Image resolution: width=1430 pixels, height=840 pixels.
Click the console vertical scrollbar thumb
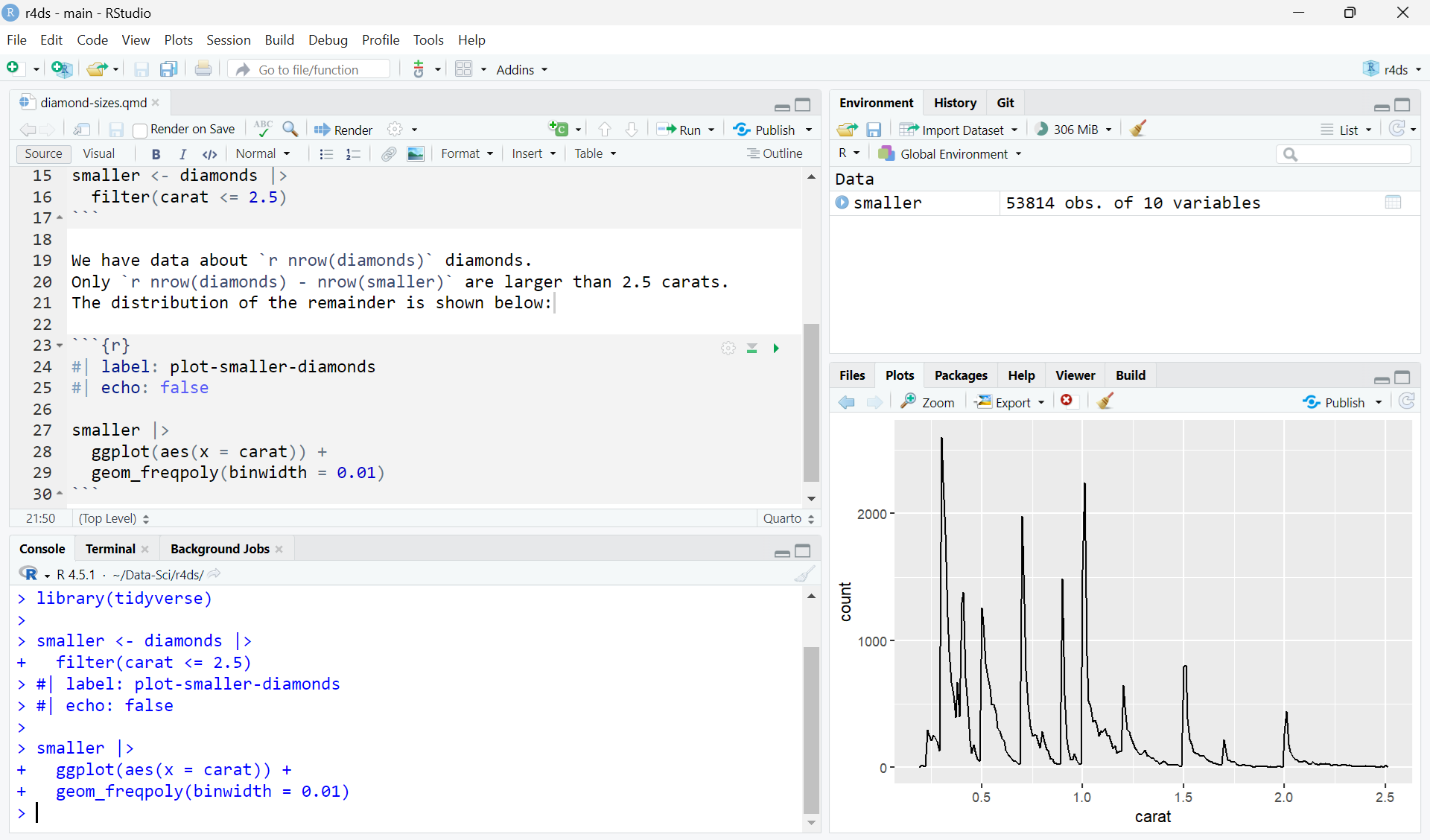[x=812, y=730]
